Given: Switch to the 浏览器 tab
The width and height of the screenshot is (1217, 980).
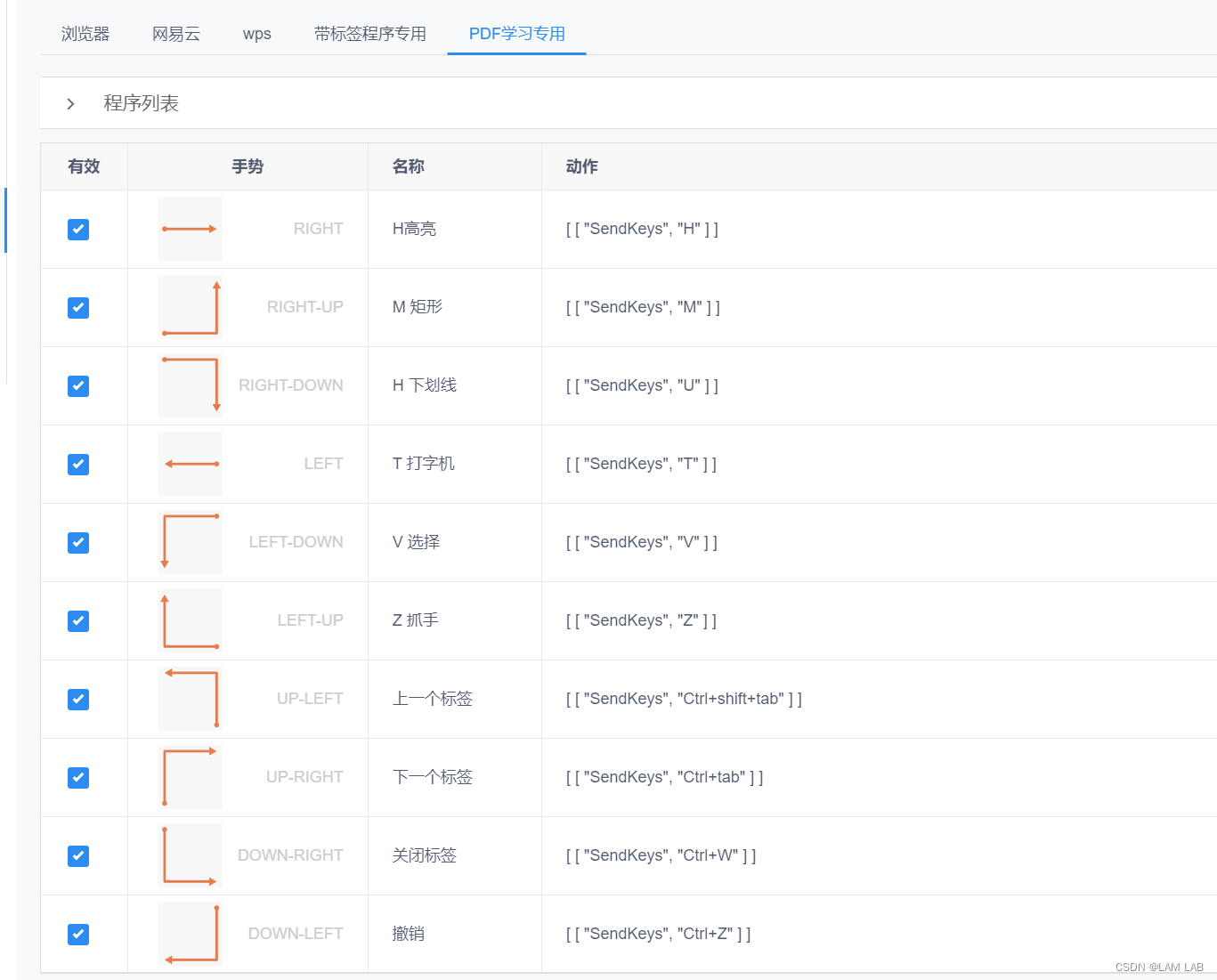Looking at the screenshot, I should pos(85,34).
